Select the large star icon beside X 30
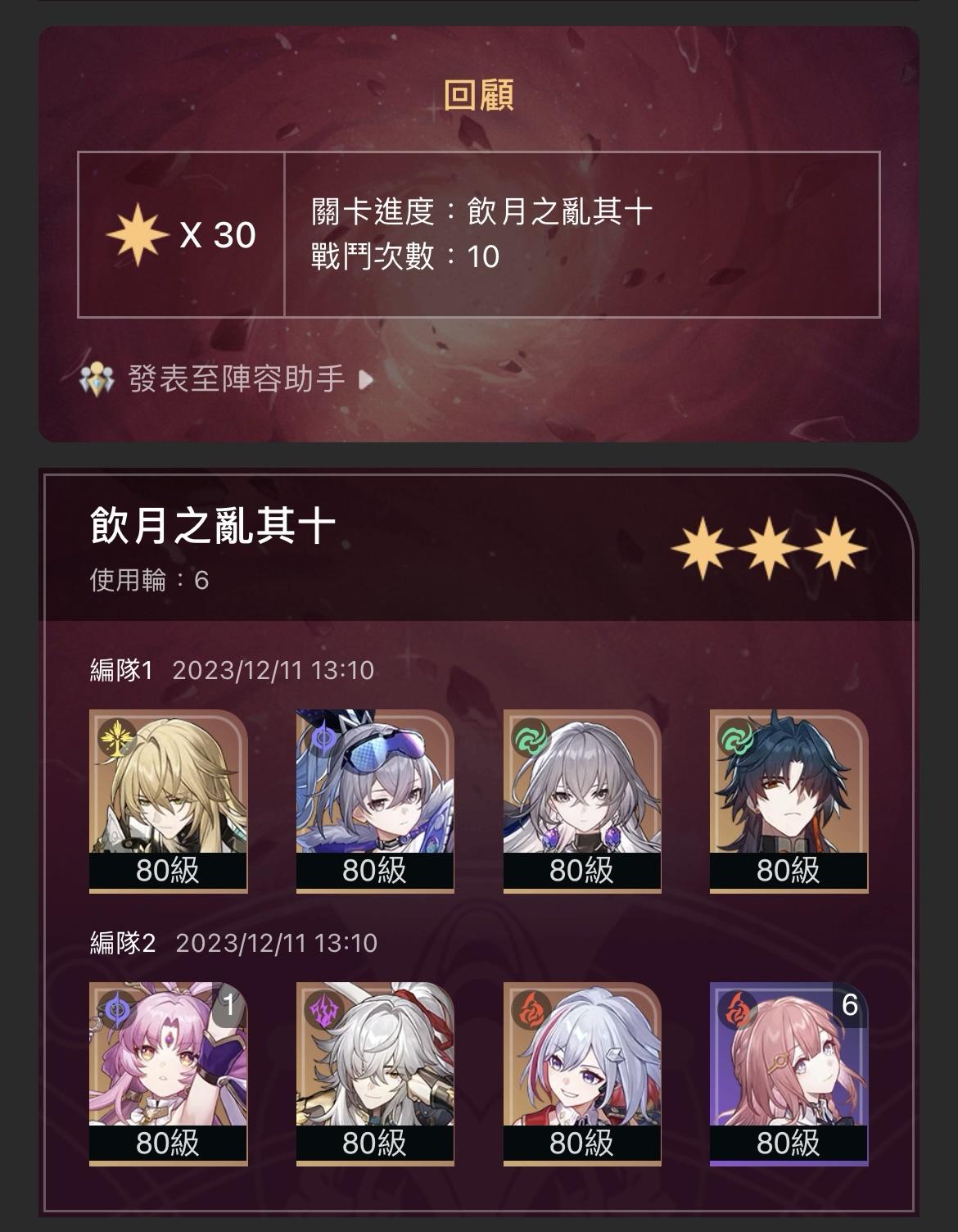Screen dimensions: 958x1232 pos(137,235)
